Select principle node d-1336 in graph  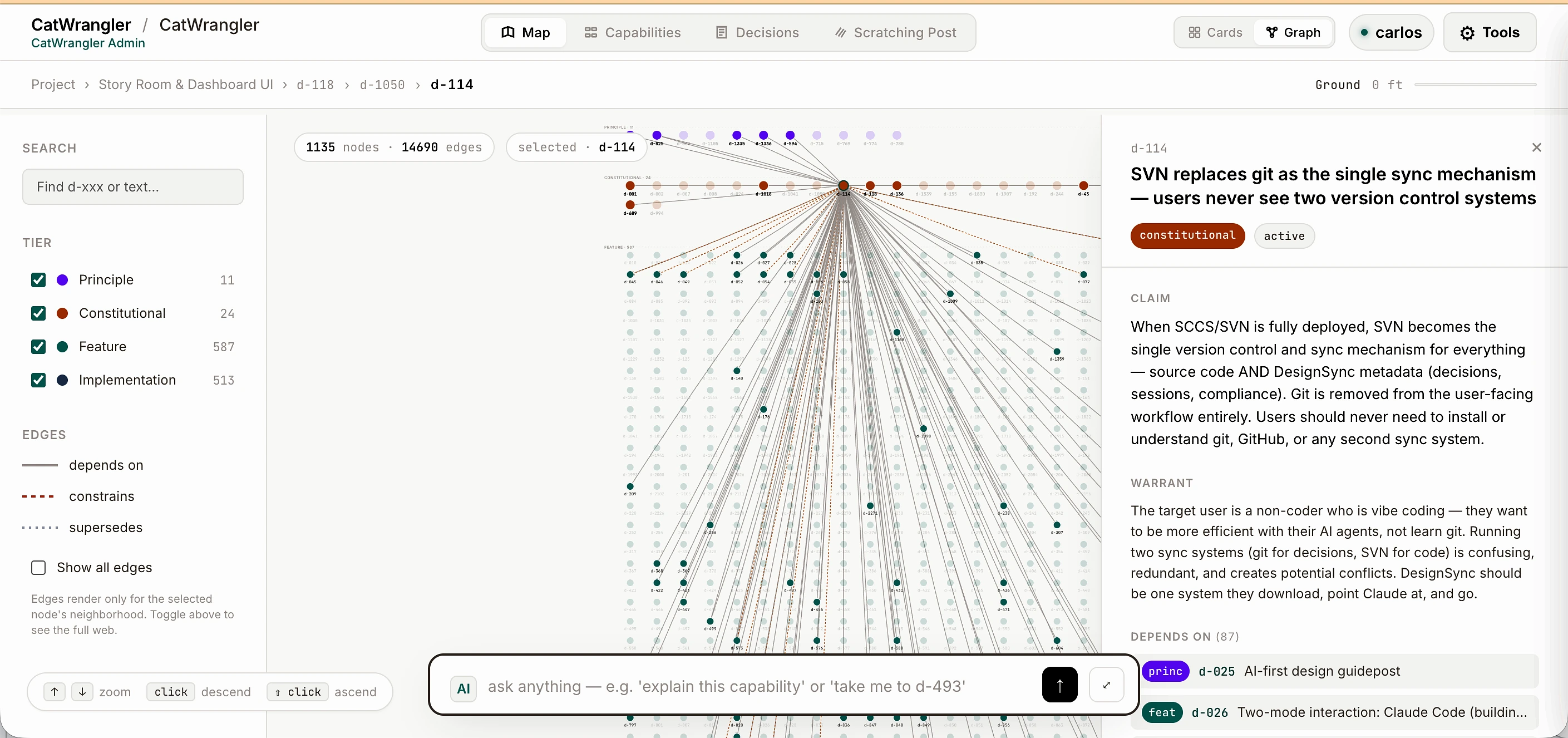[763, 135]
